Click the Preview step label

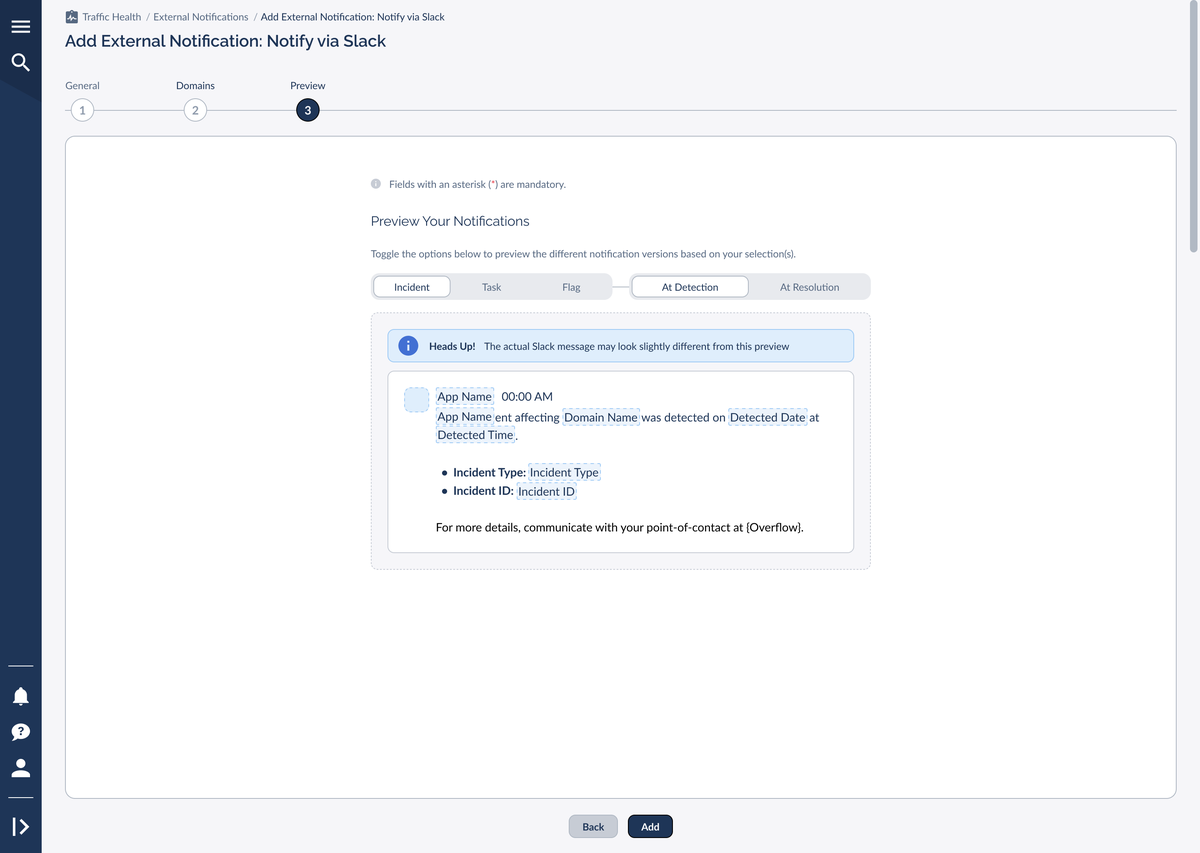(x=308, y=86)
